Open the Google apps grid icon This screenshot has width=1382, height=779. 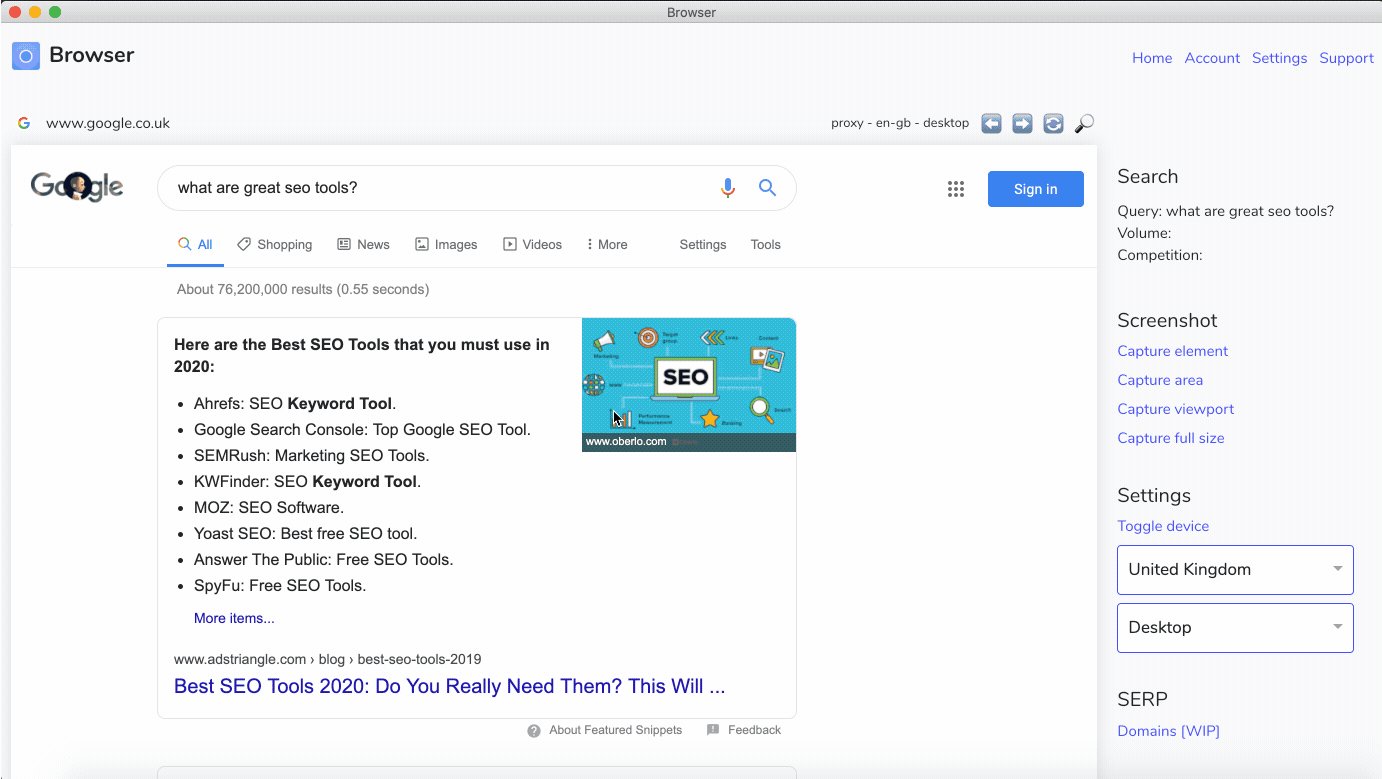(956, 189)
